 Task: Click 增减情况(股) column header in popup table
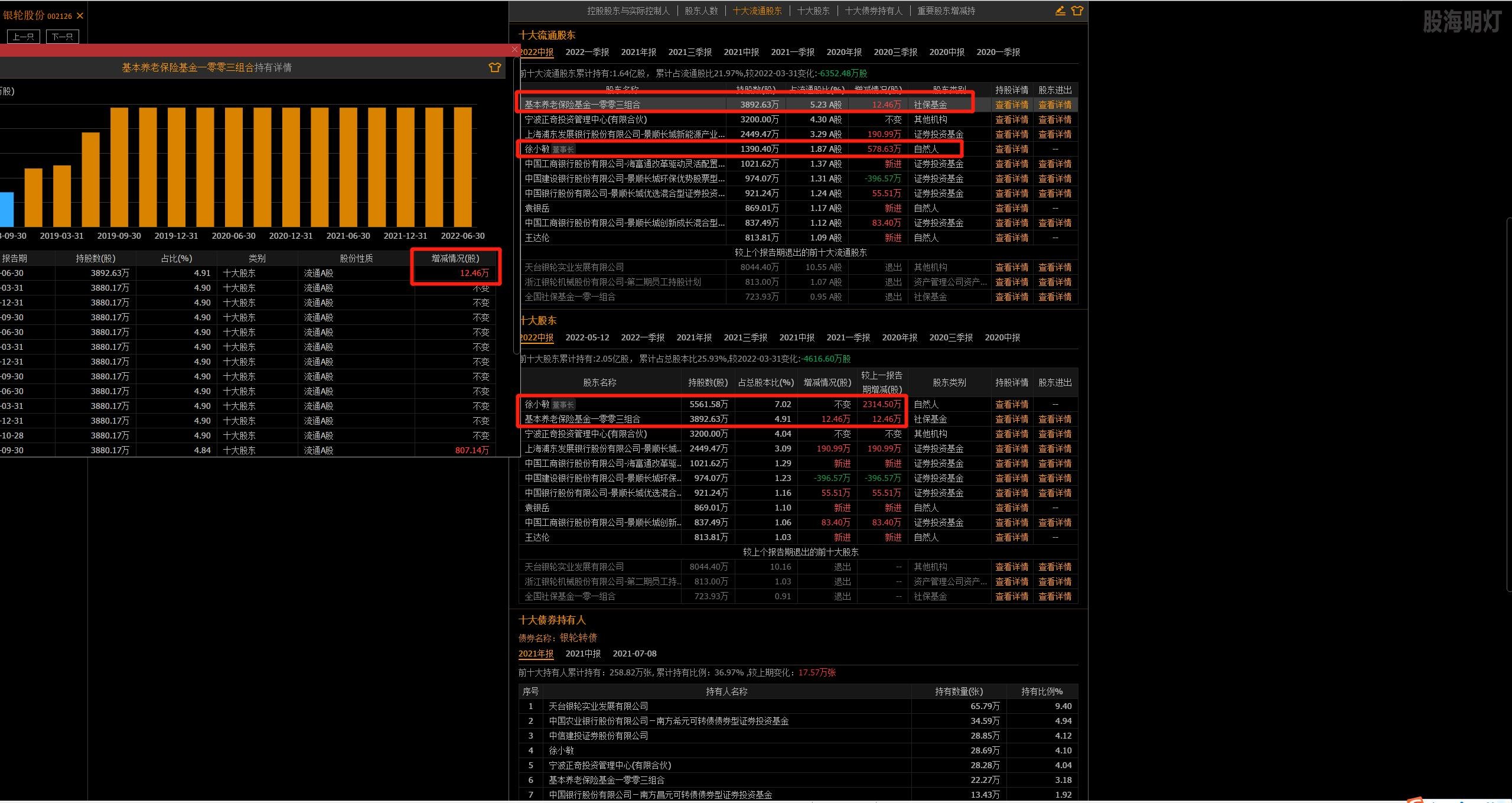455,258
